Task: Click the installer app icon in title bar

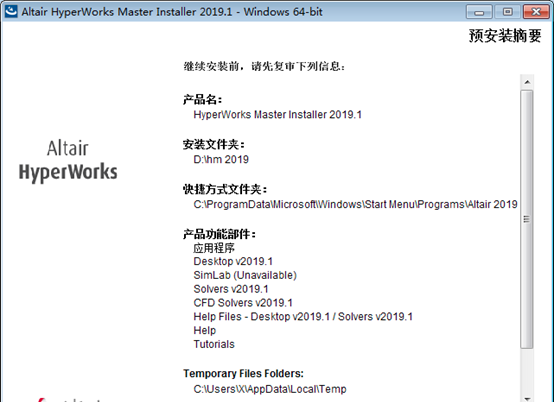Action: point(11,11)
